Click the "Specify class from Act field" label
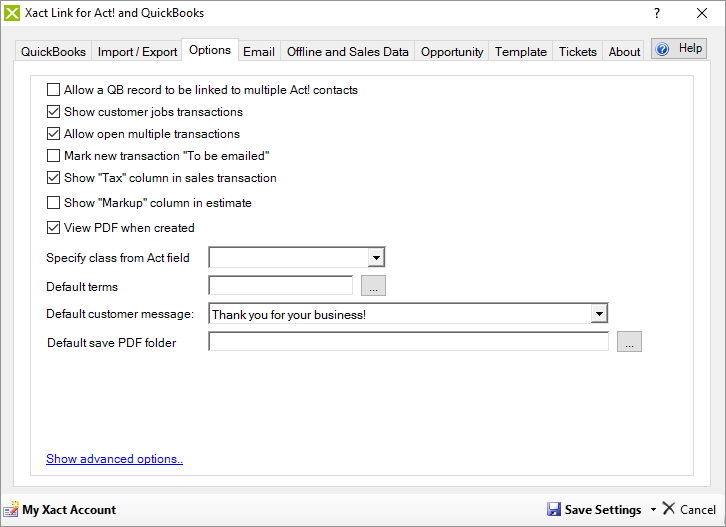Viewport: 726px width, 527px height. [x=118, y=258]
